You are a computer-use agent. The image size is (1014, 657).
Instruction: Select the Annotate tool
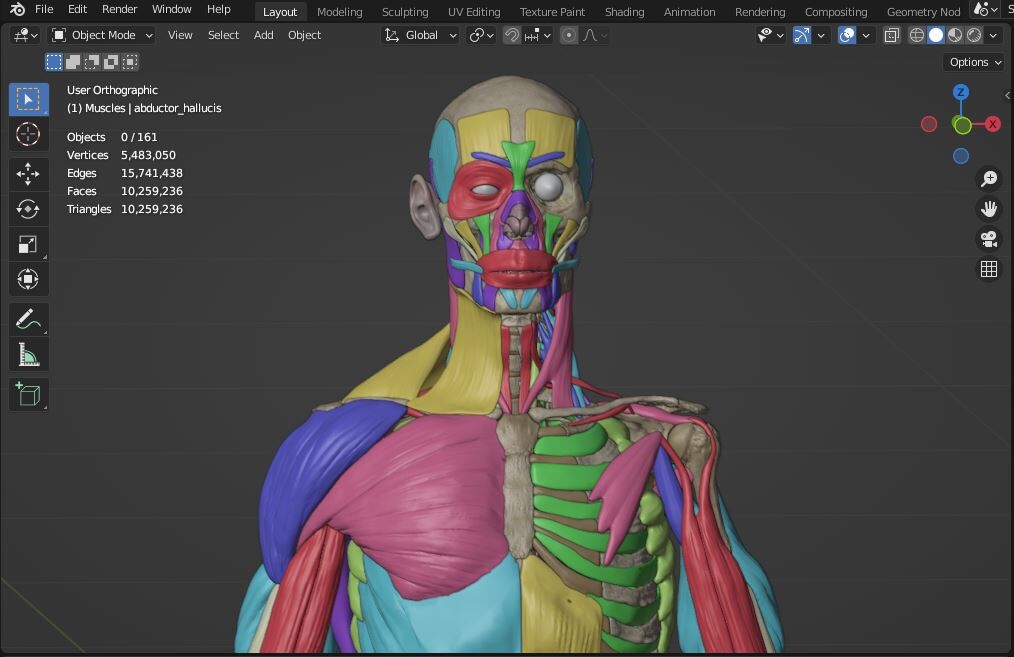28,319
